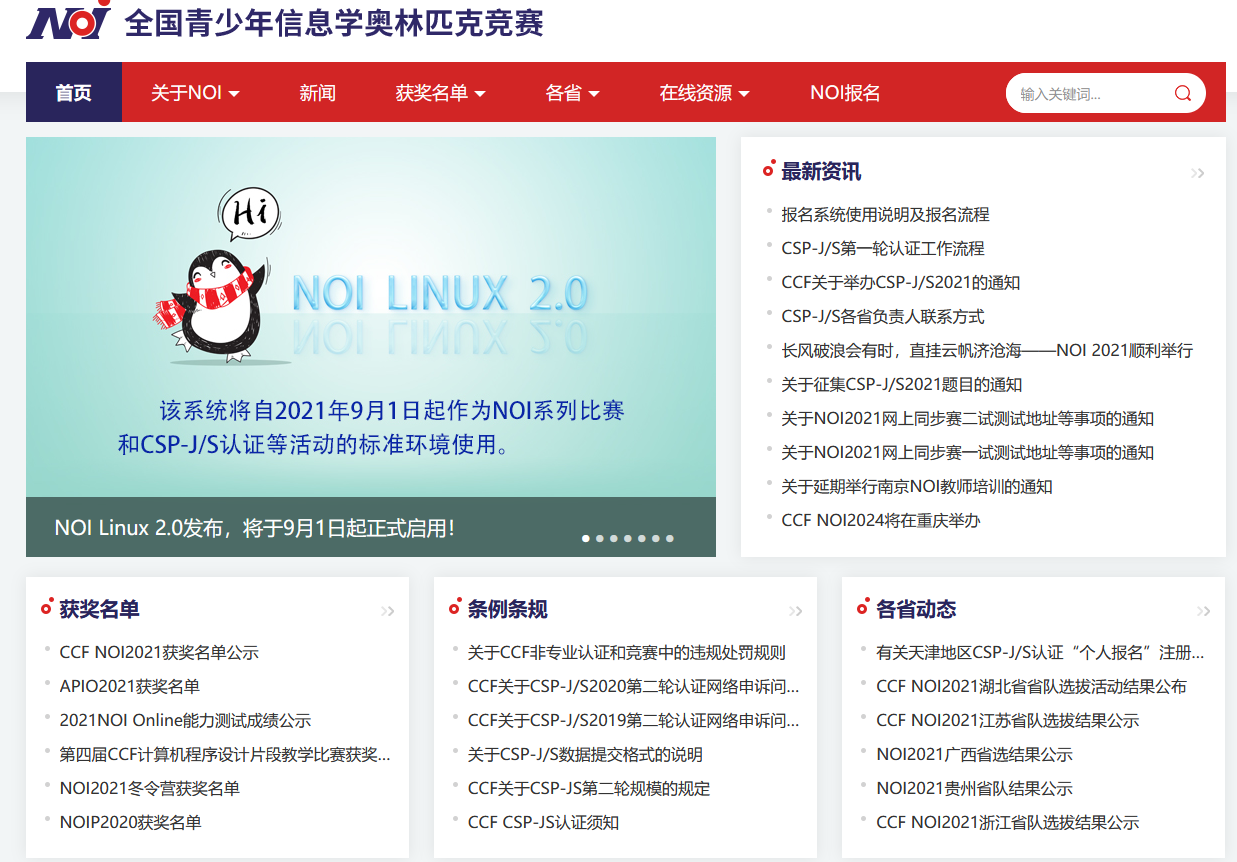The width and height of the screenshot is (1237, 862).
Task: Open 第四届CCF计算机程序设计片段教学比赛 link
Action: 225,755
